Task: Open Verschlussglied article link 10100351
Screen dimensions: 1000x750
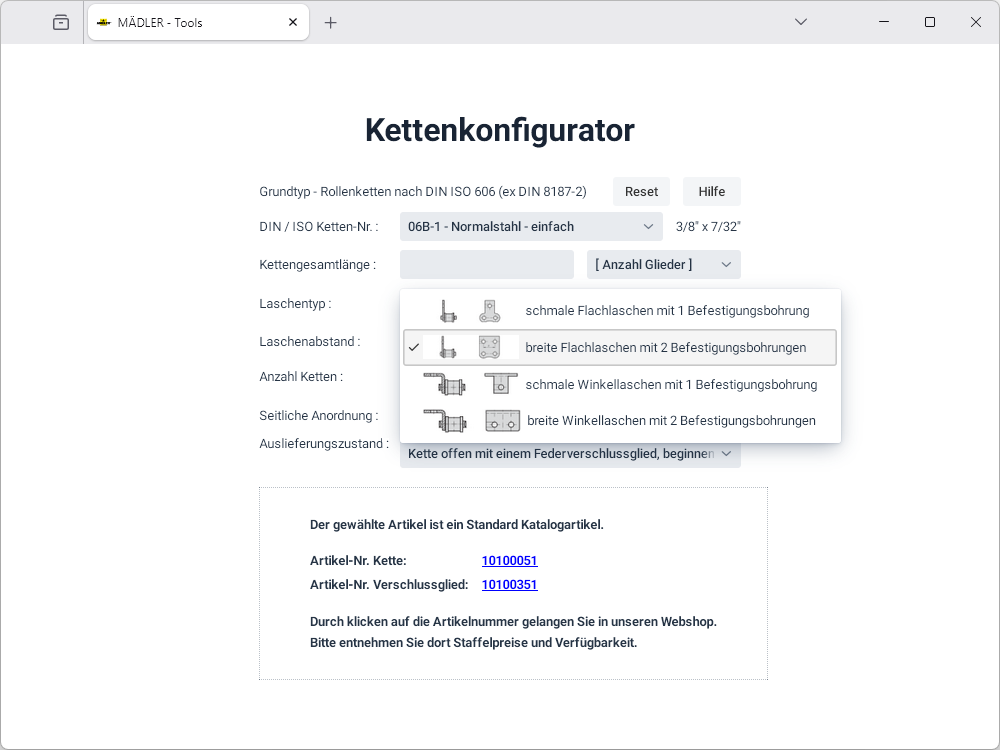Action: pyautogui.click(x=509, y=585)
